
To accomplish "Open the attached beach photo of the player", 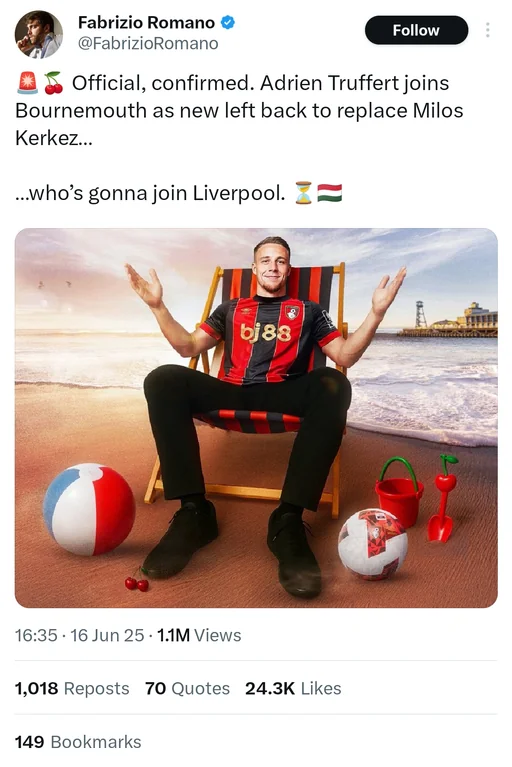I will [256, 418].
